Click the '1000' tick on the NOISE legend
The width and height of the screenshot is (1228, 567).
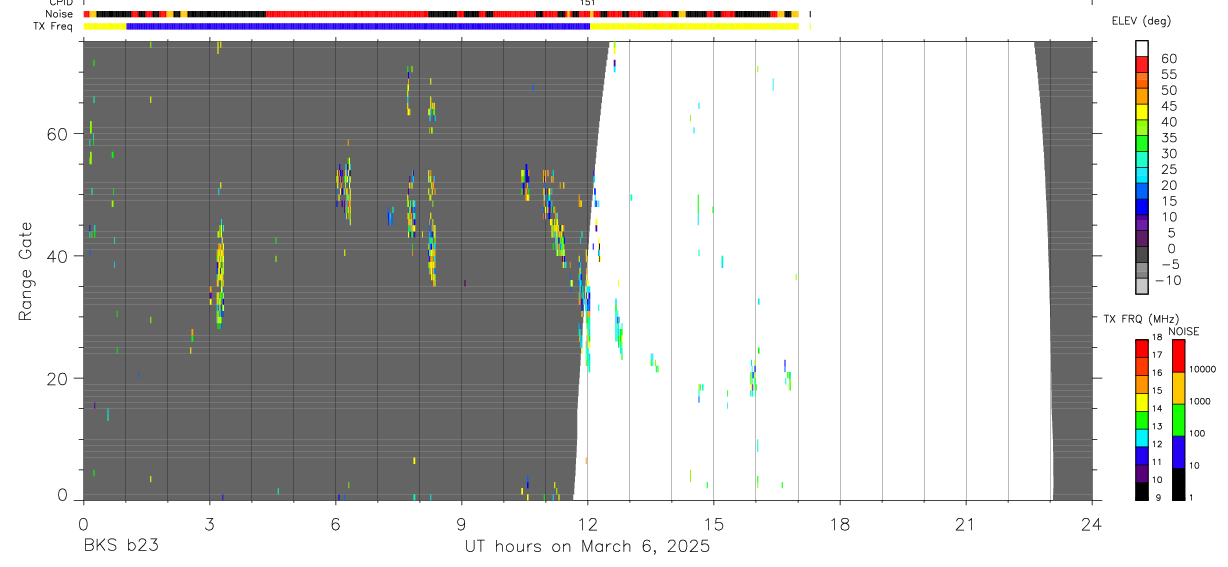pyautogui.click(x=1201, y=401)
